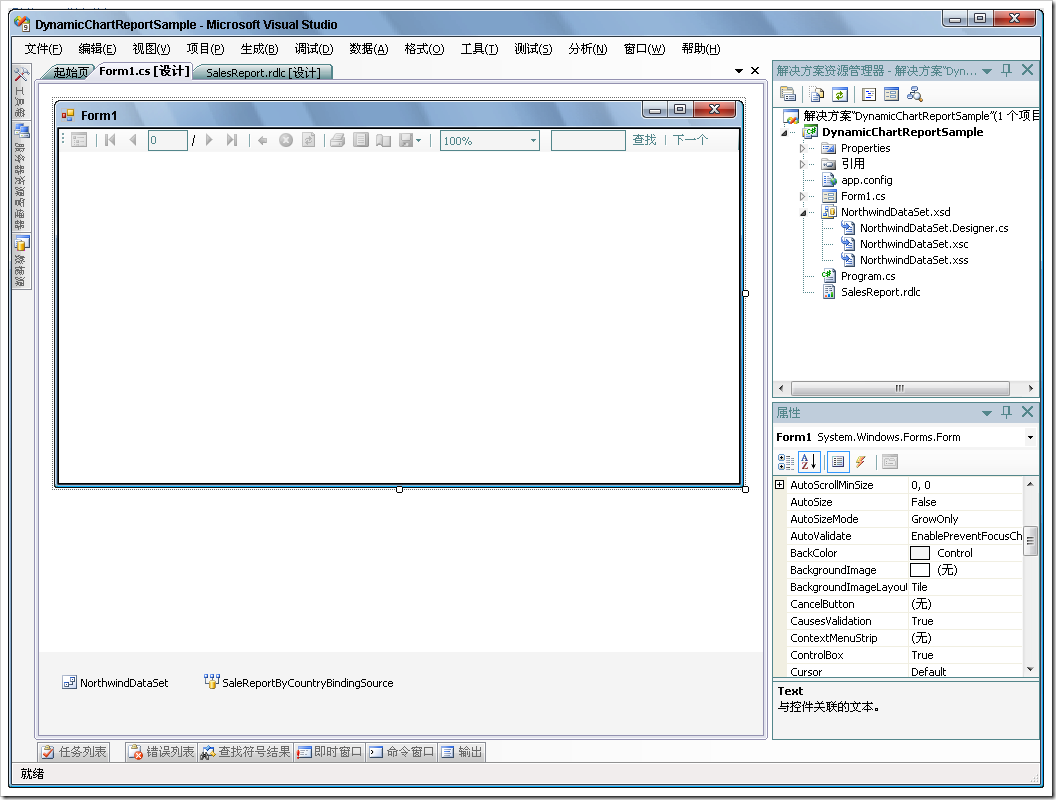Go to previous page in report viewer

[133, 140]
